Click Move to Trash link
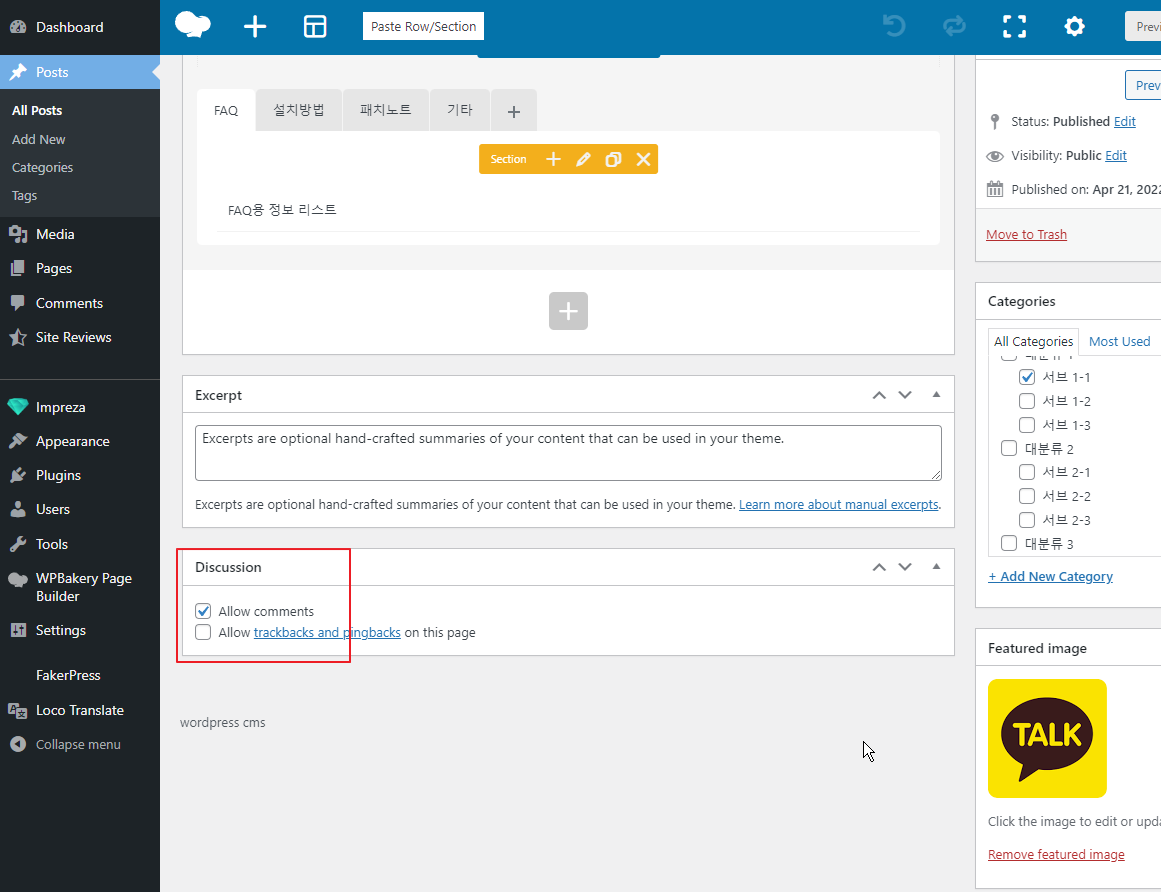Screen dimensions: 1161x892 coord(1026,235)
